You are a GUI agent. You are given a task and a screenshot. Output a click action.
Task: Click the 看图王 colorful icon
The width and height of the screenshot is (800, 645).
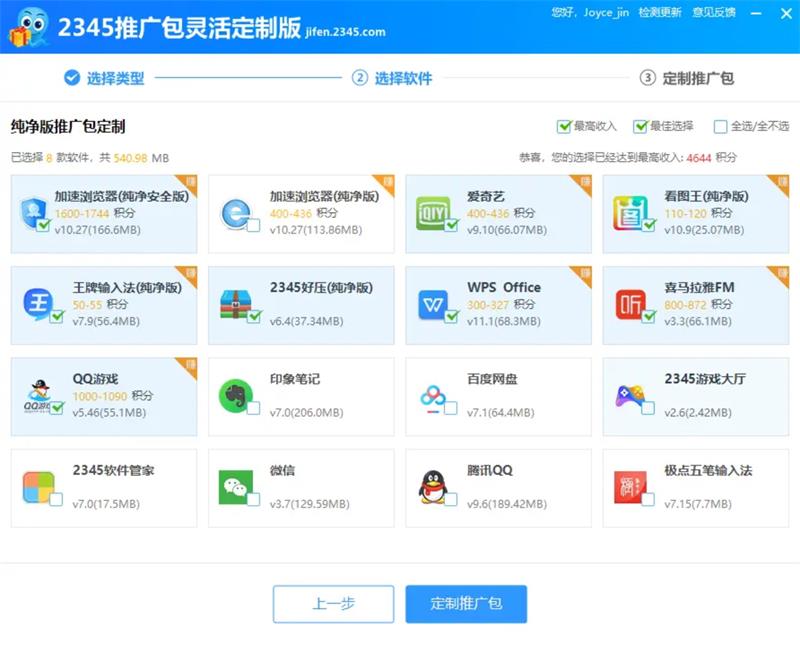coord(631,213)
